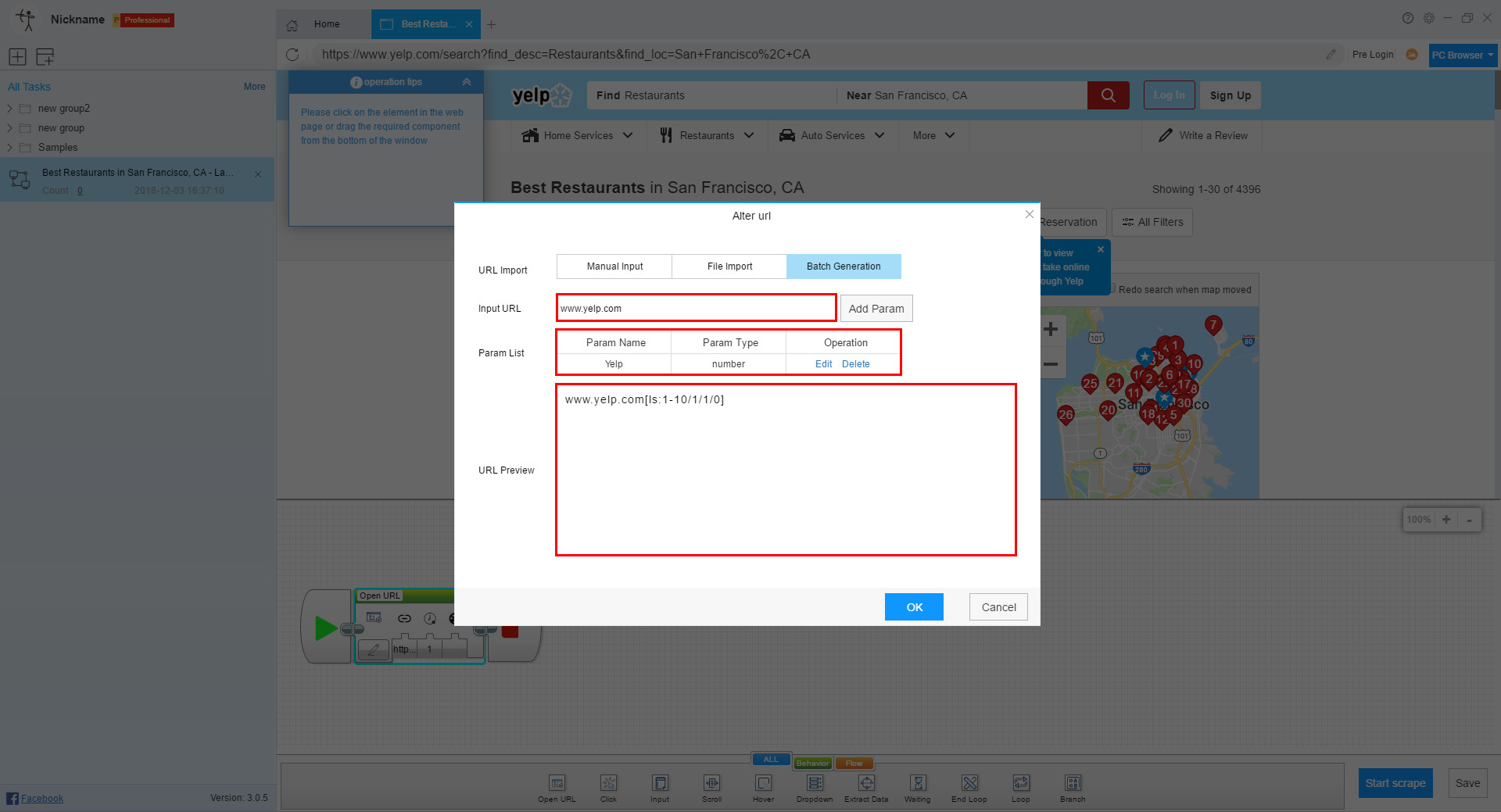Open the PC Browser dropdown

point(1463,55)
